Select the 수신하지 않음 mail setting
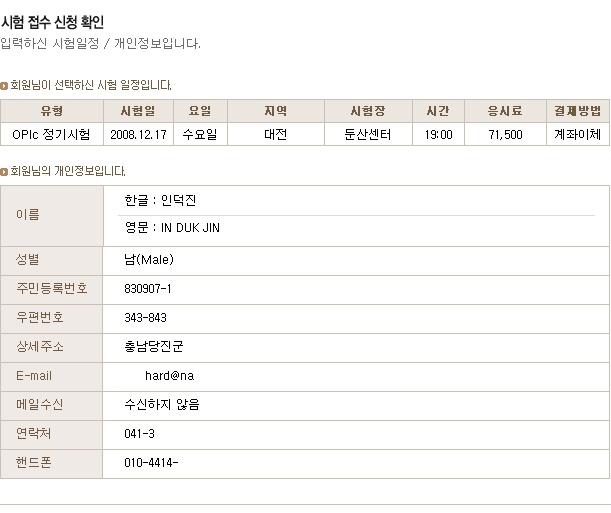The width and height of the screenshot is (611, 513). pos(162,404)
